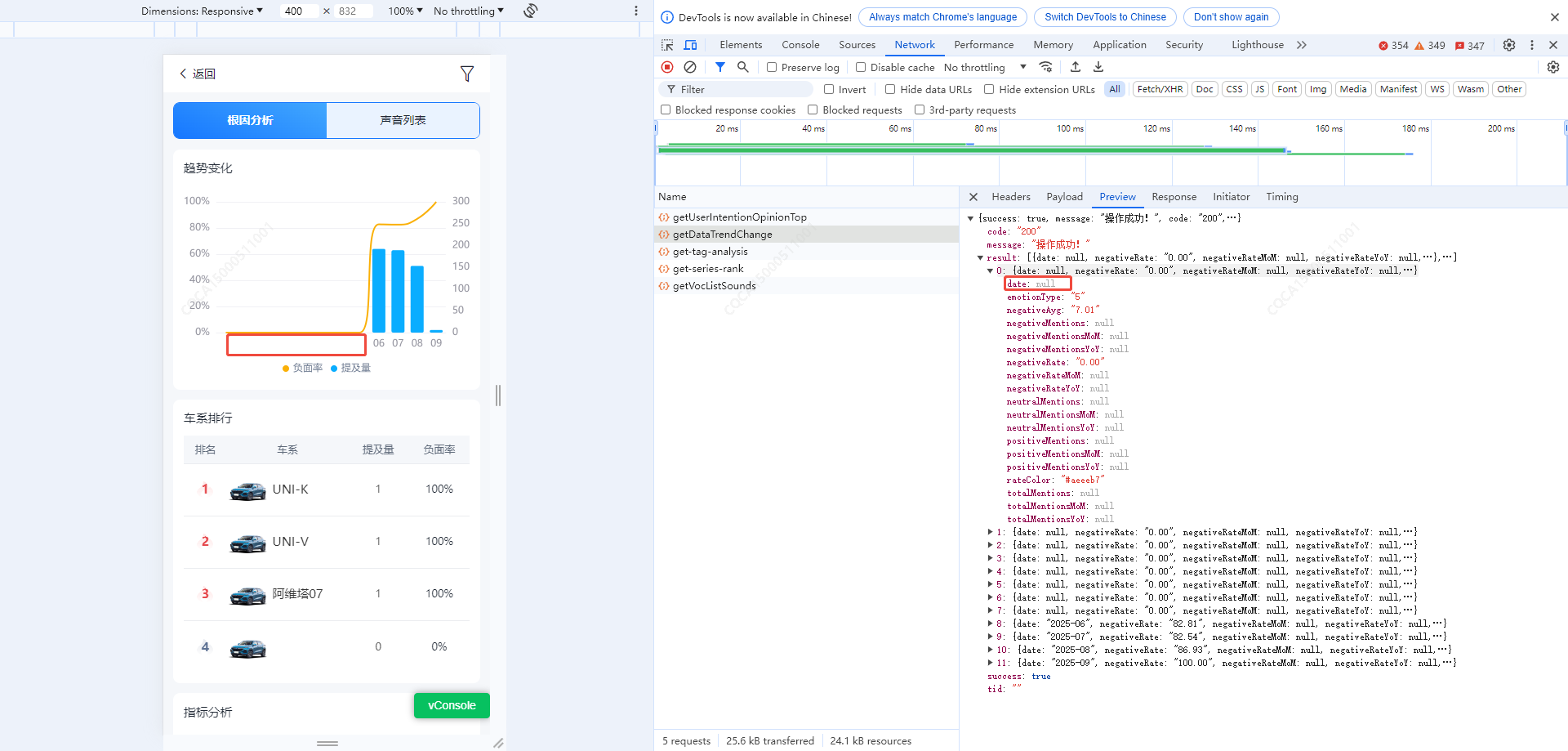This screenshot has height=751, width=1568.
Task: Click the export HAR download icon
Action: [1098, 67]
